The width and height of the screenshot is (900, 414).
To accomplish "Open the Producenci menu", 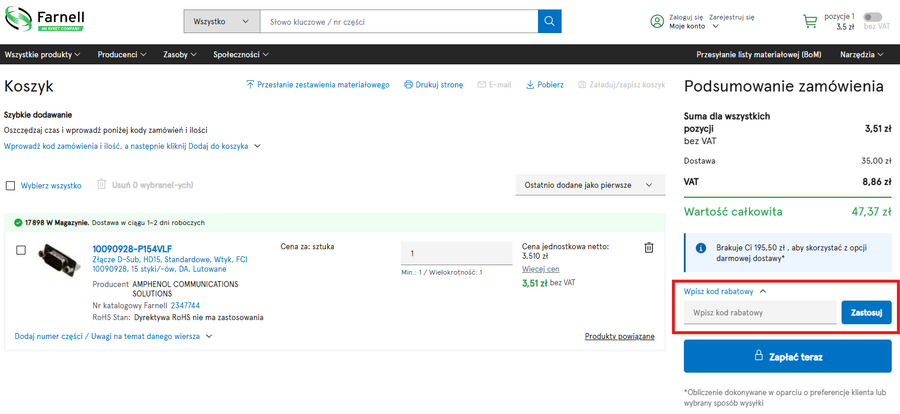I will [x=122, y=54].
